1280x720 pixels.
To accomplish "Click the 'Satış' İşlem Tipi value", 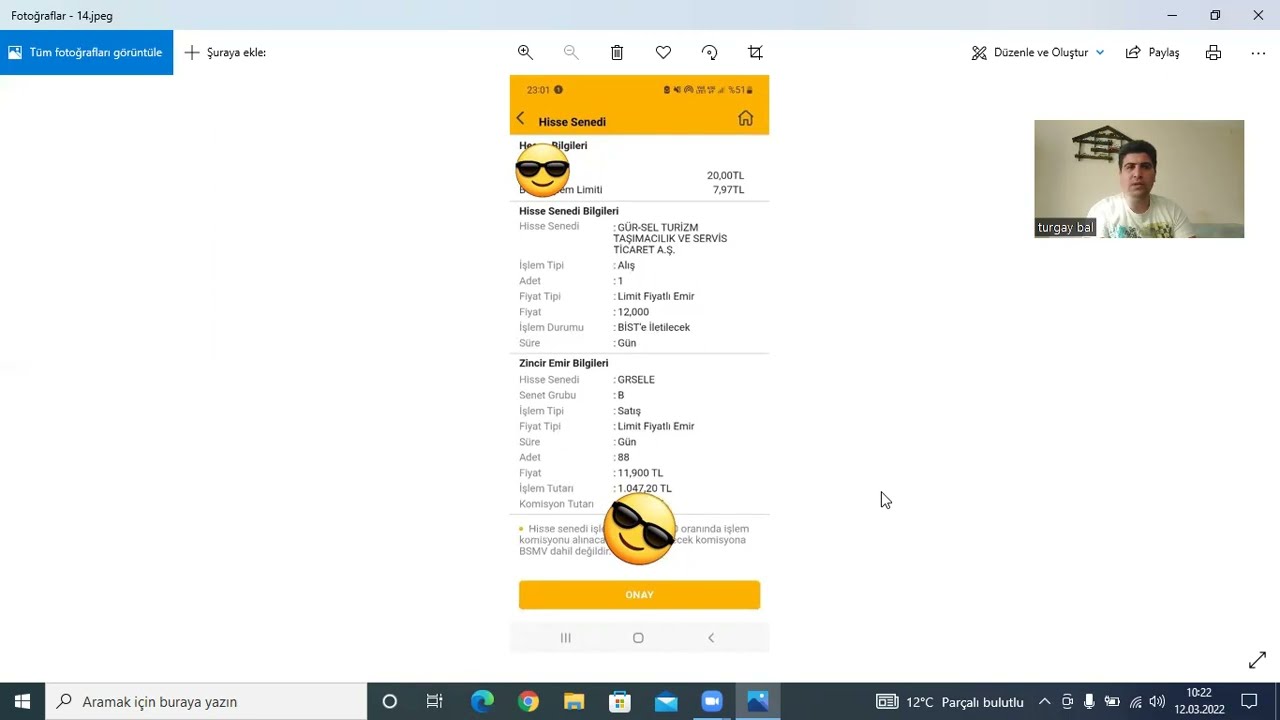I will pos(629,411).
